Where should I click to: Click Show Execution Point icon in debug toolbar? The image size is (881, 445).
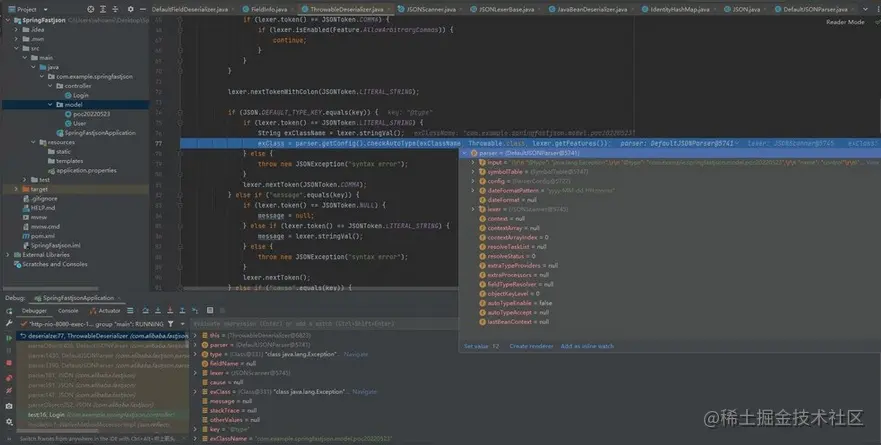[x=130, y=310]
